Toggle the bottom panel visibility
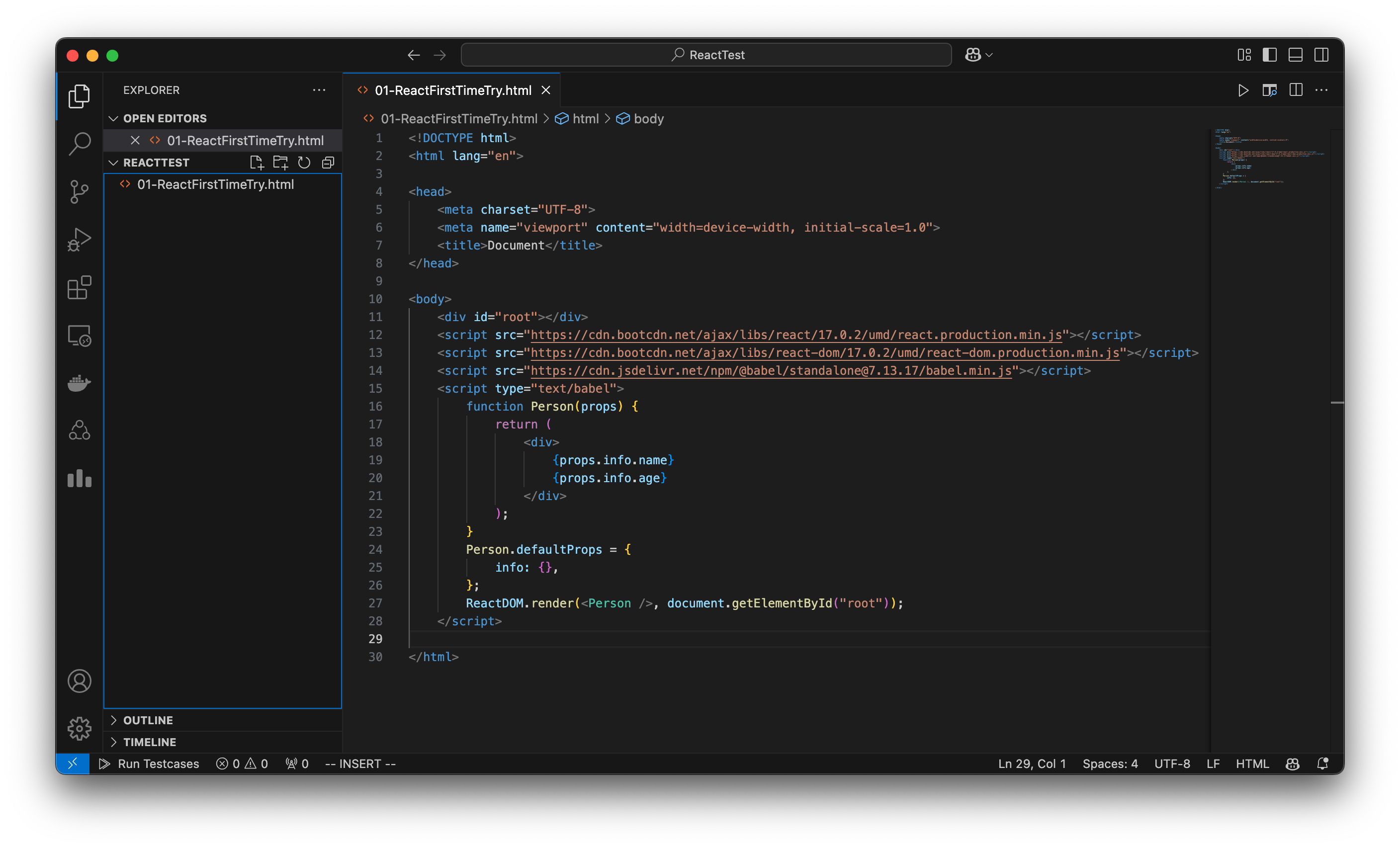This screenshot has height=848, width=1400. (x=1296, y=55)
